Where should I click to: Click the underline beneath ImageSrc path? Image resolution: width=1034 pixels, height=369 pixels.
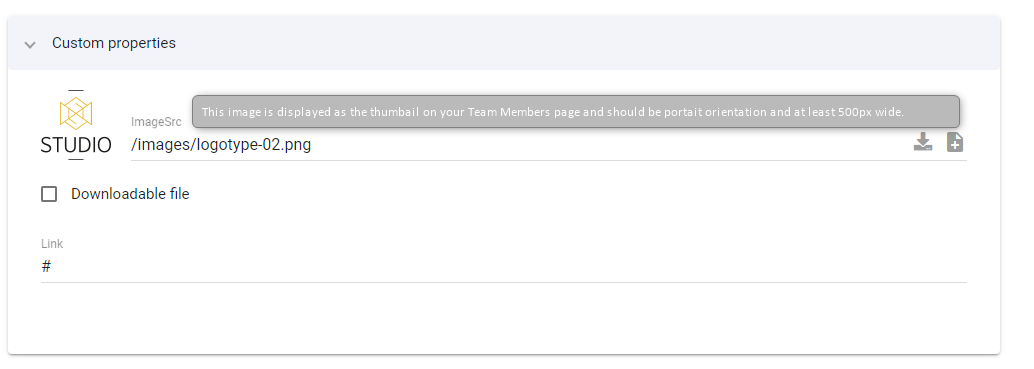549,160
